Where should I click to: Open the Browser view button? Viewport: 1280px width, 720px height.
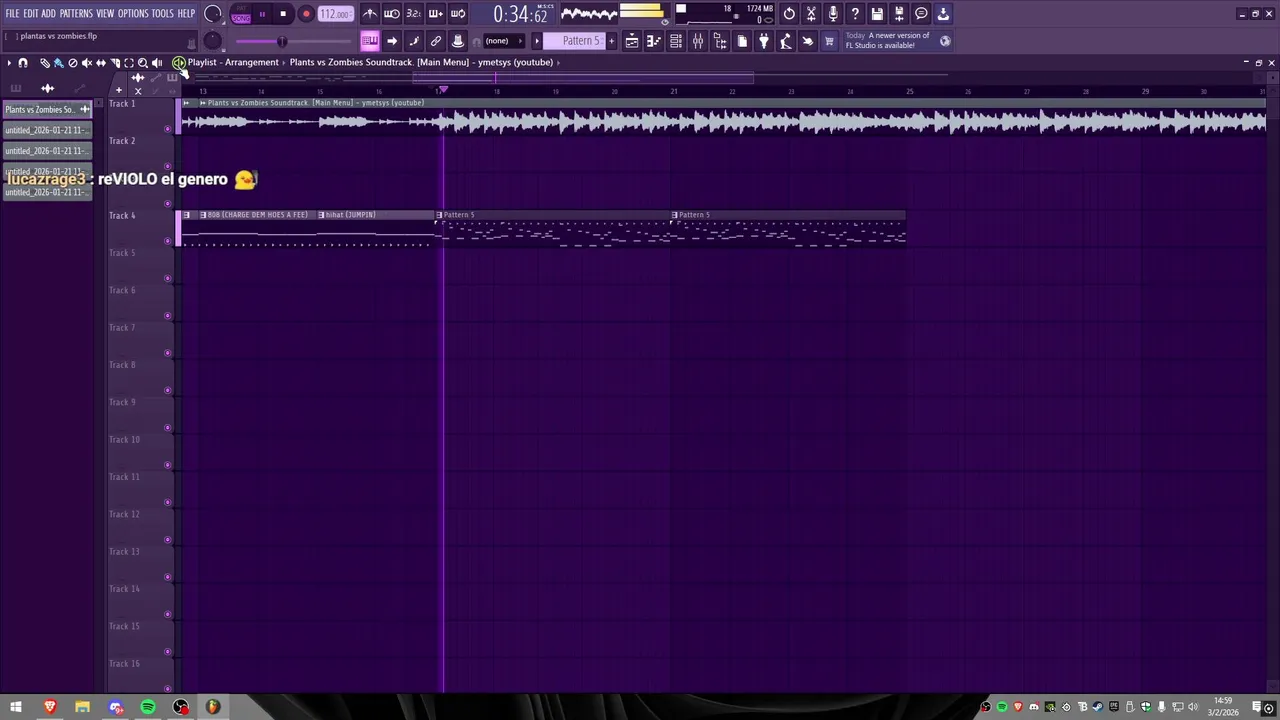click(x=720, y=41)
